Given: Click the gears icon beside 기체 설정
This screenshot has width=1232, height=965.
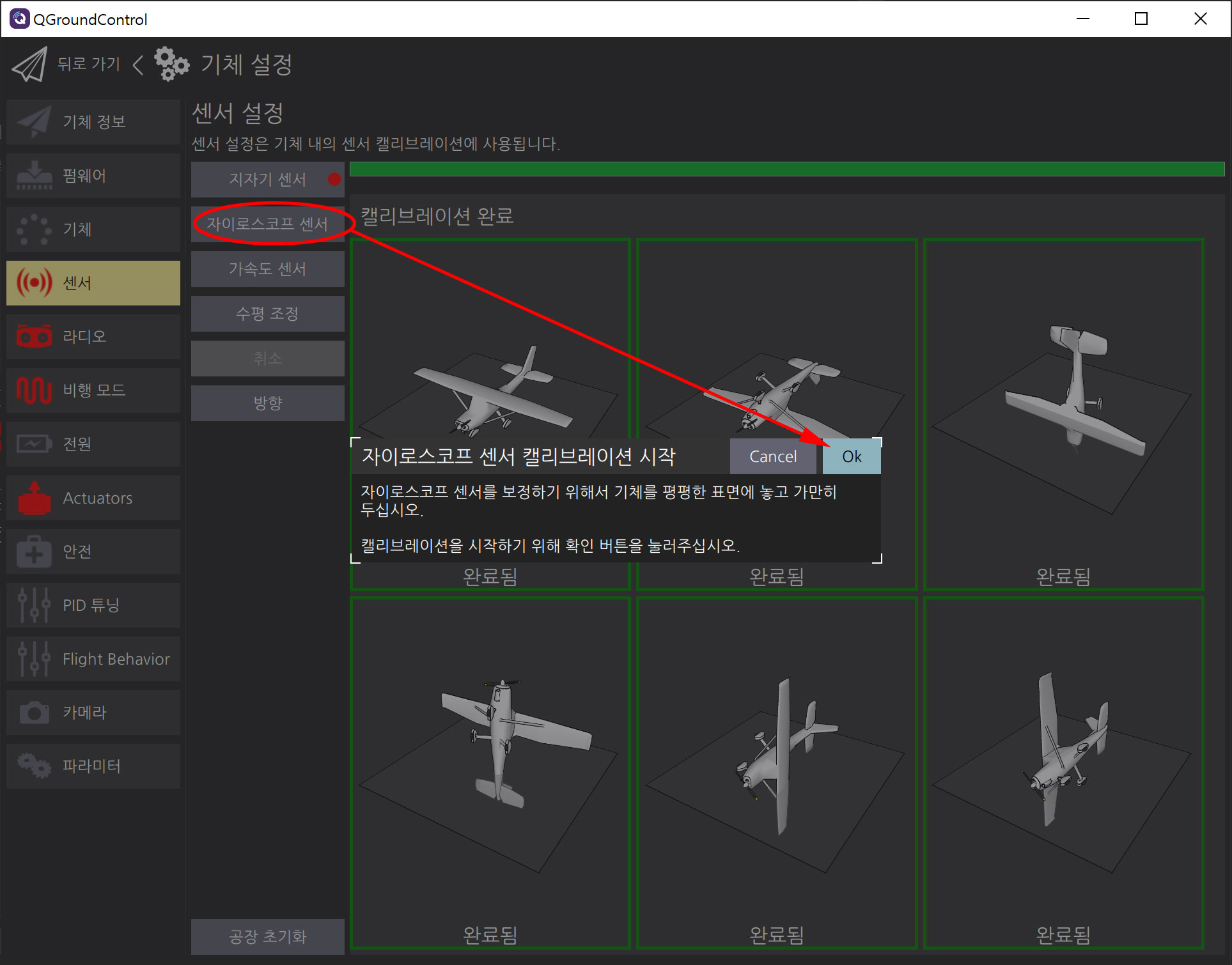Looking at the screenshot, I should point(171,64).
